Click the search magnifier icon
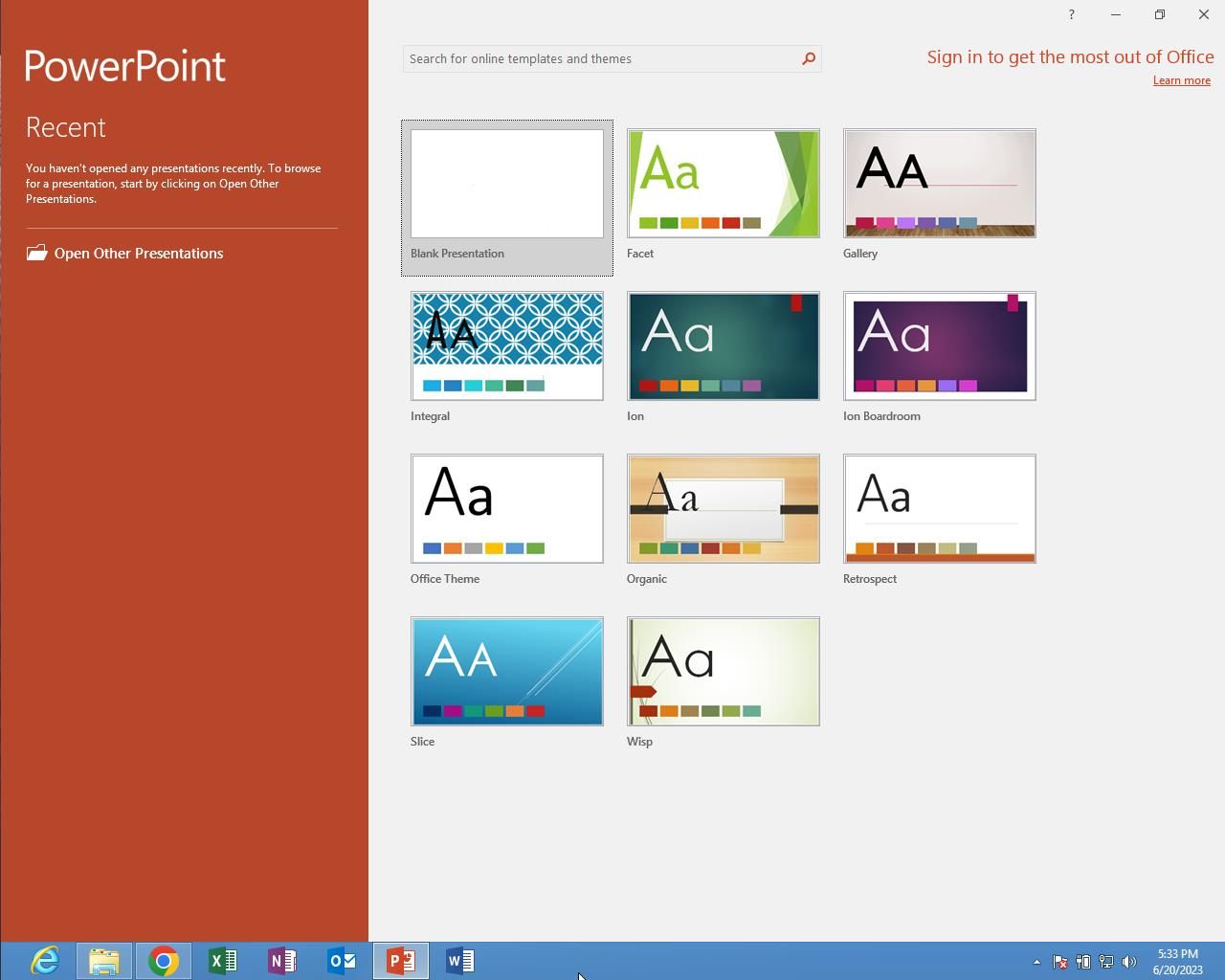The image size is (1225, 980). 809,58
